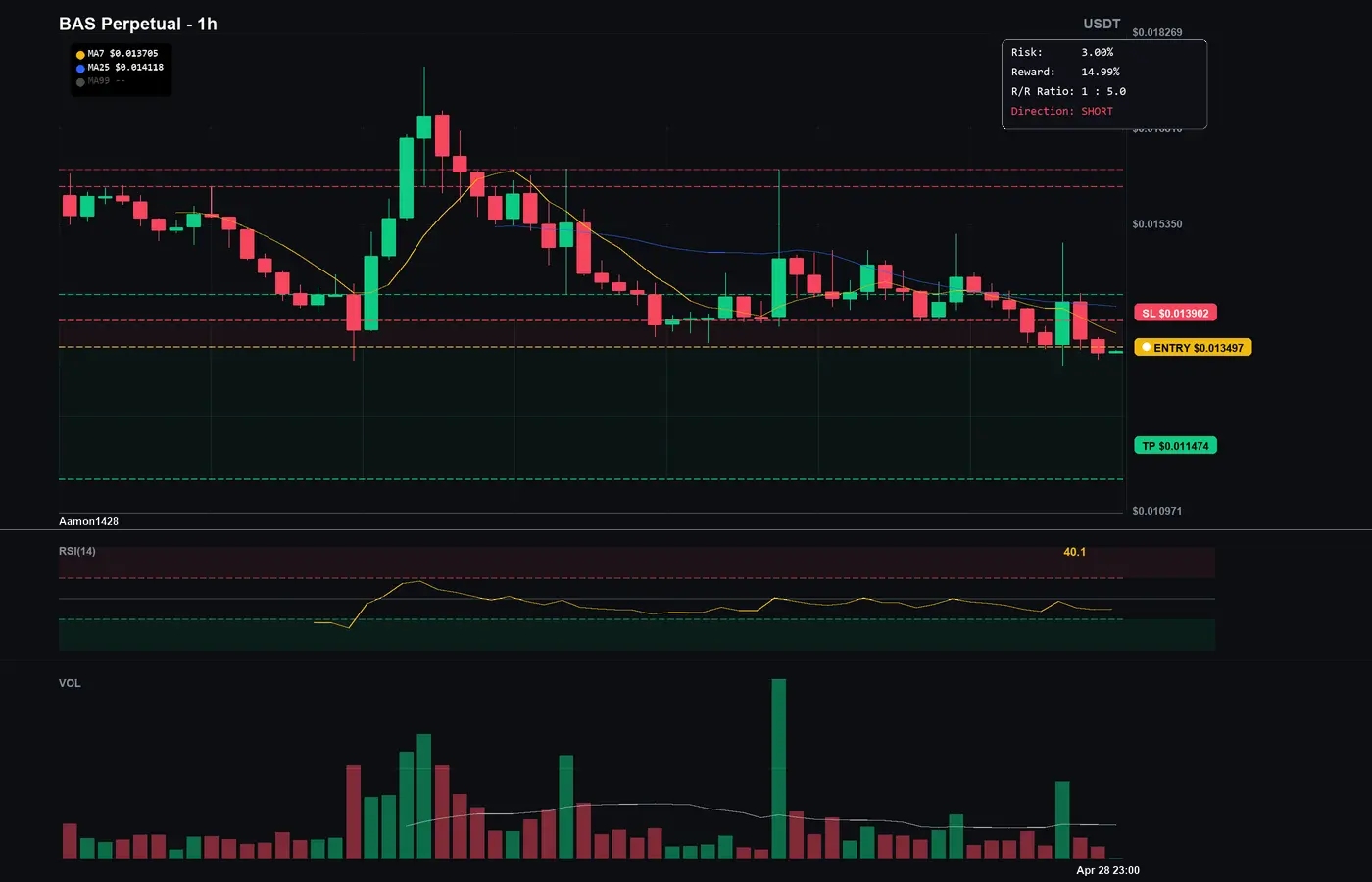Click the $0.015350 price axis label

click(x=1156, y=224)
